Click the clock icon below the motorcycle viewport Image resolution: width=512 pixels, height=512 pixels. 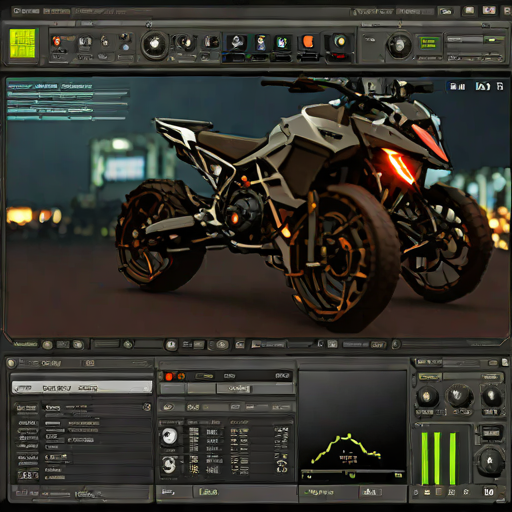coord(171,345)
